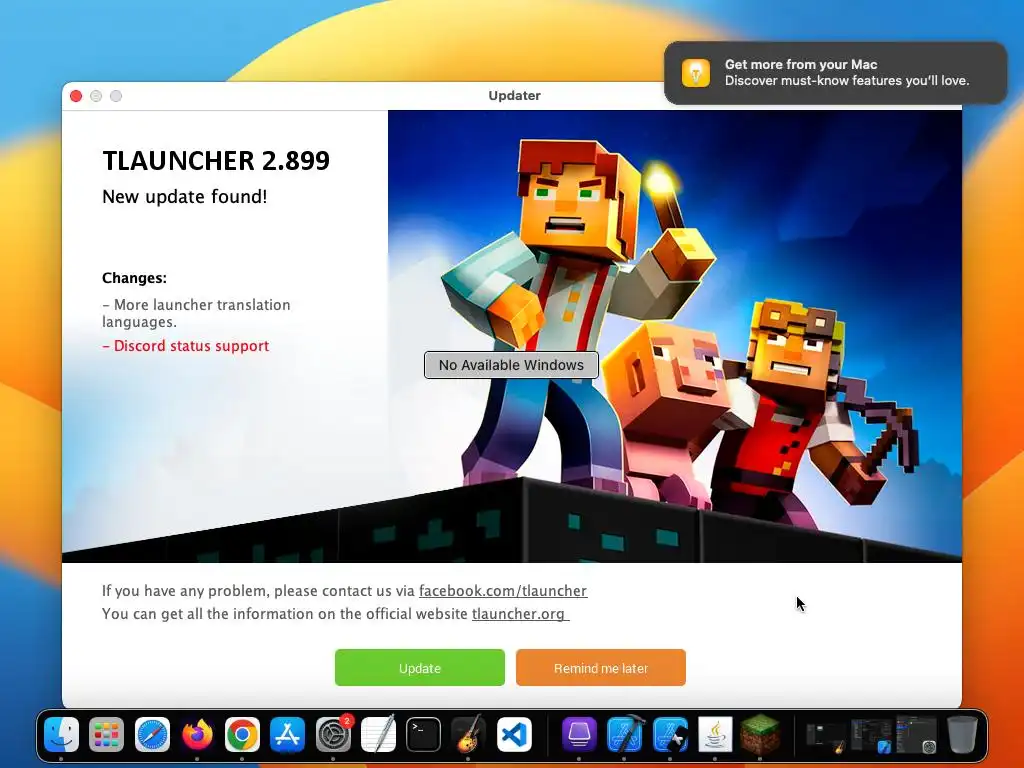
Task: Click the Updater window title
Action: coord(515,95)
